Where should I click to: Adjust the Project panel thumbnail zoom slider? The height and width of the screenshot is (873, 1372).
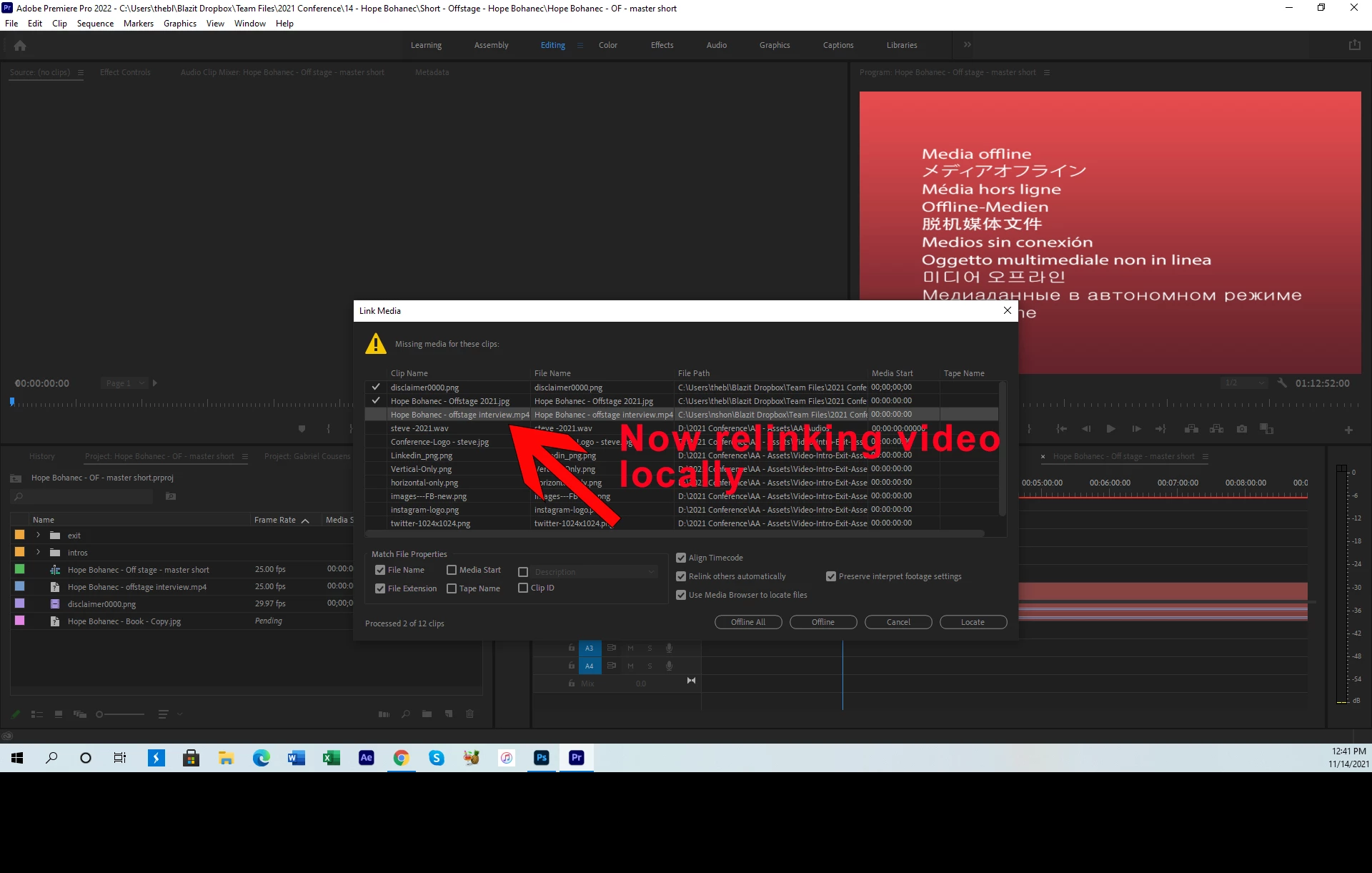click(100, 714)
